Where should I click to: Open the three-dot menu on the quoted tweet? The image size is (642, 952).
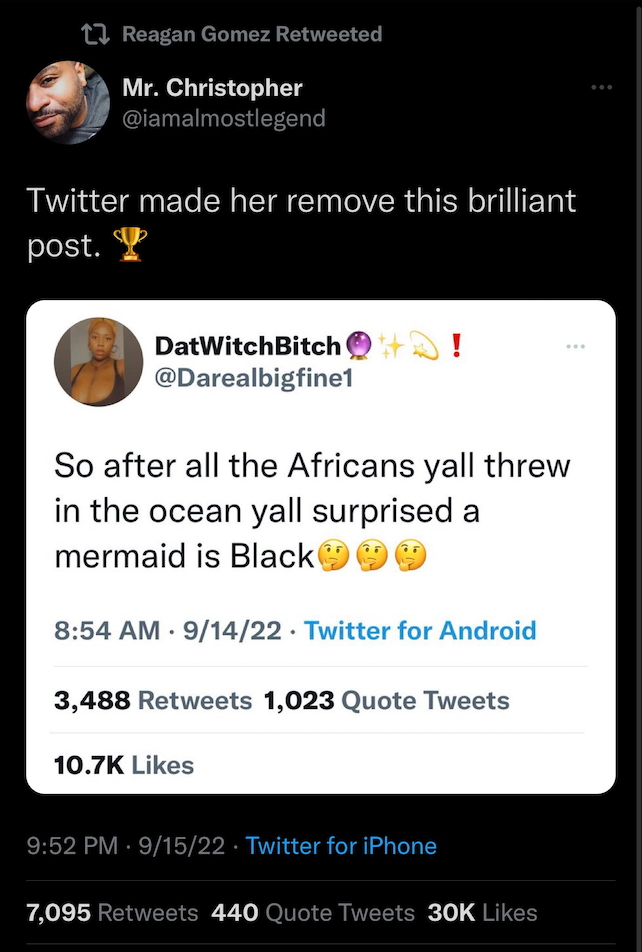575,347
